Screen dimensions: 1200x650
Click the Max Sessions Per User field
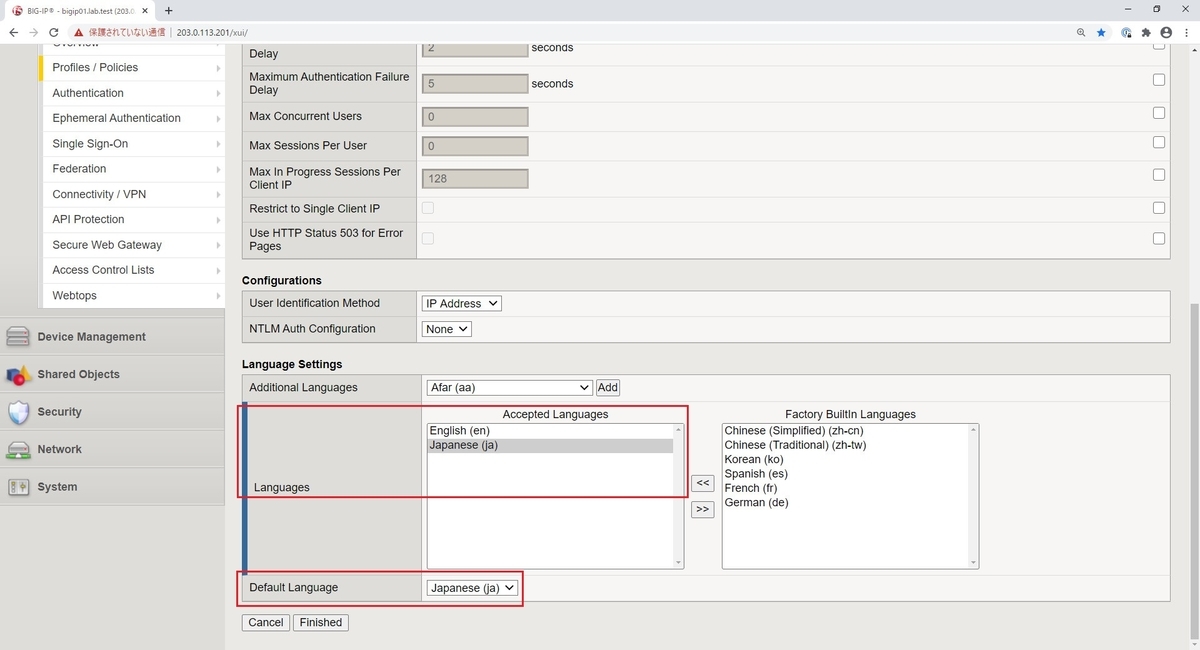click(475, 147)
